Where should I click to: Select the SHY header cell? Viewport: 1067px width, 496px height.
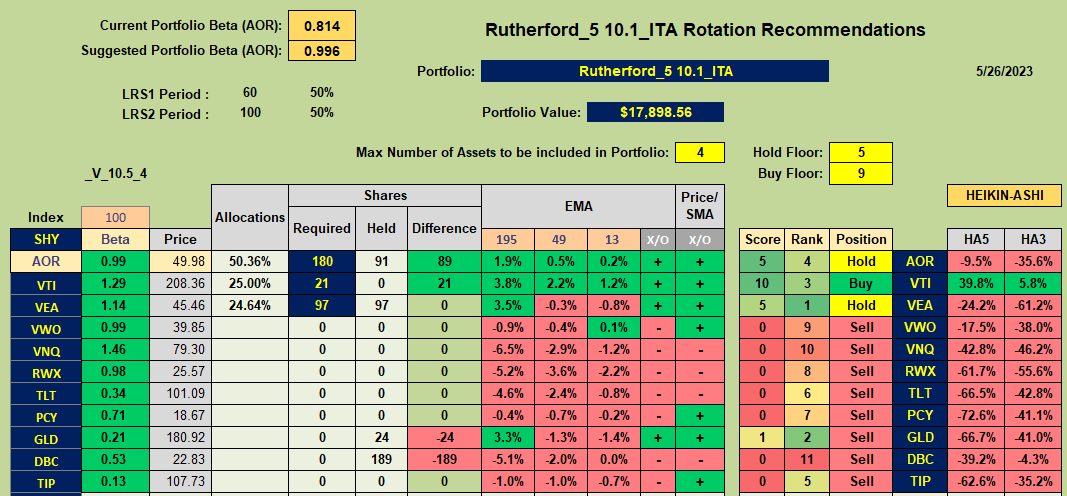click(46, 239)
